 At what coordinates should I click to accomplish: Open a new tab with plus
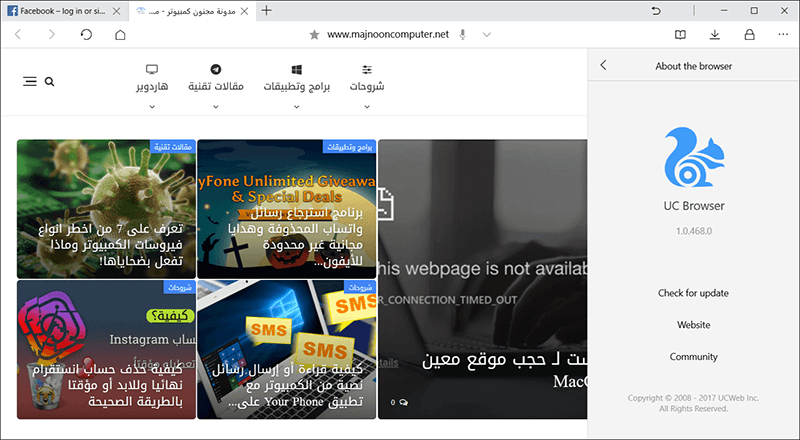(266, 10)
